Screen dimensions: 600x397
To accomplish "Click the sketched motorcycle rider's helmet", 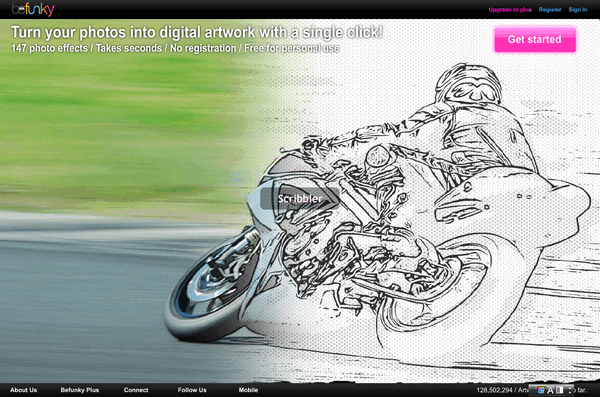I will pos(469,85).
